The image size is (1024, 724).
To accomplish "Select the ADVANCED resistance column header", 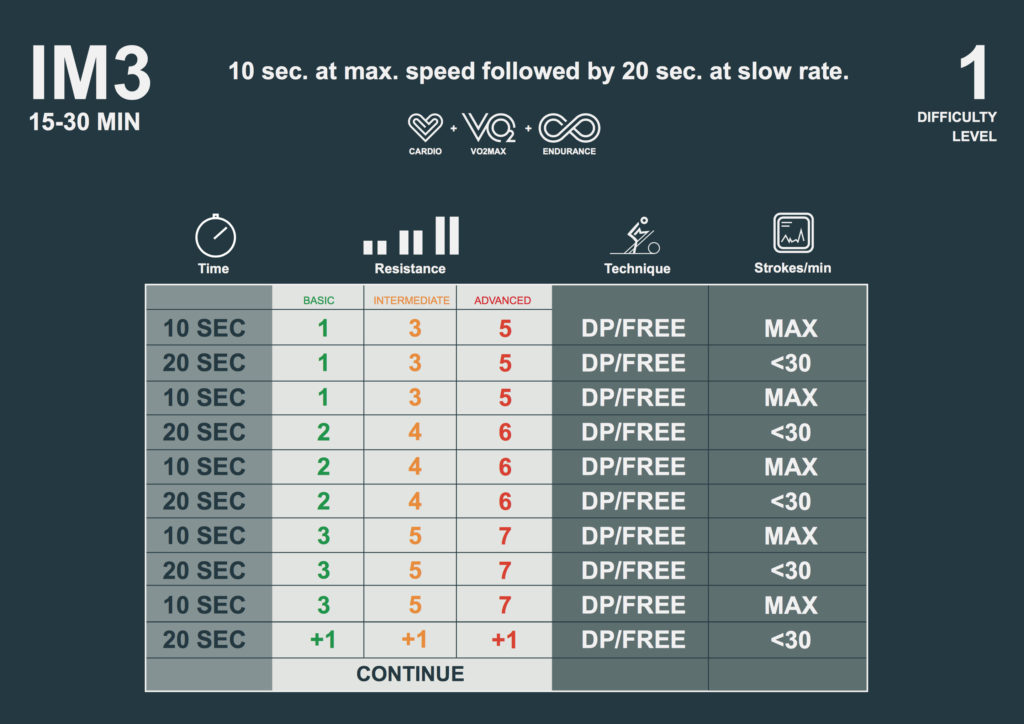I will click(503, 300).
